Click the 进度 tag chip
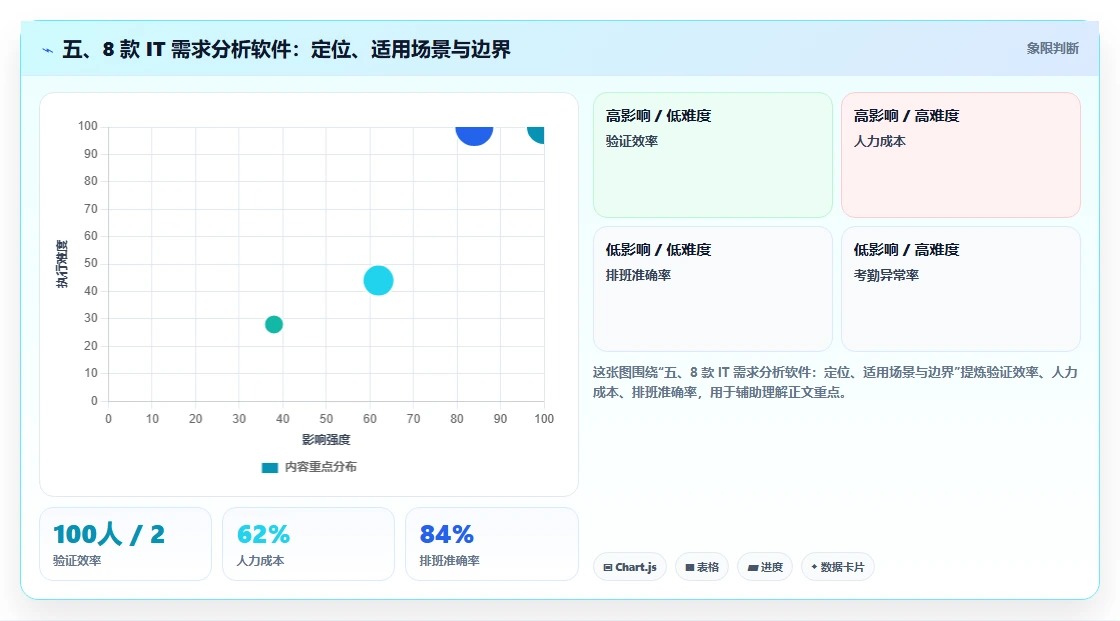The height and width of the screenshot is (621, 1120). point(765,567)
